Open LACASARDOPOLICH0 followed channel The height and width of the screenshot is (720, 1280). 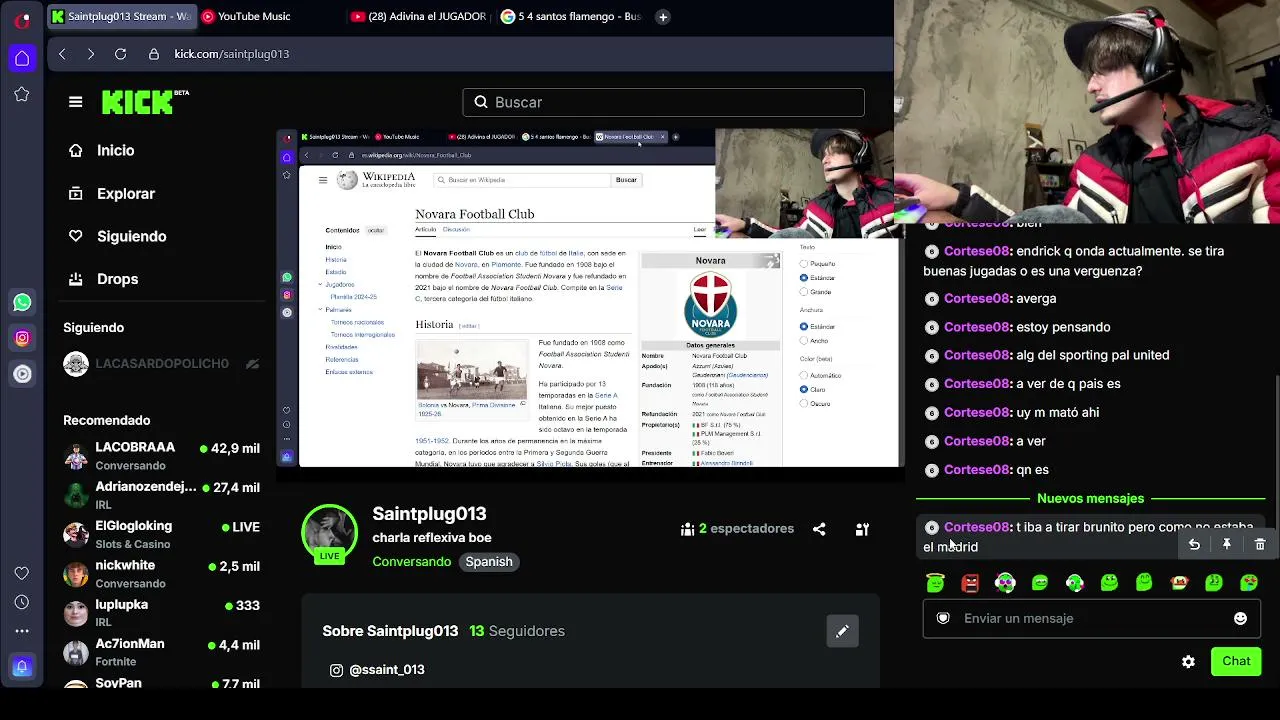pos(161,364)
